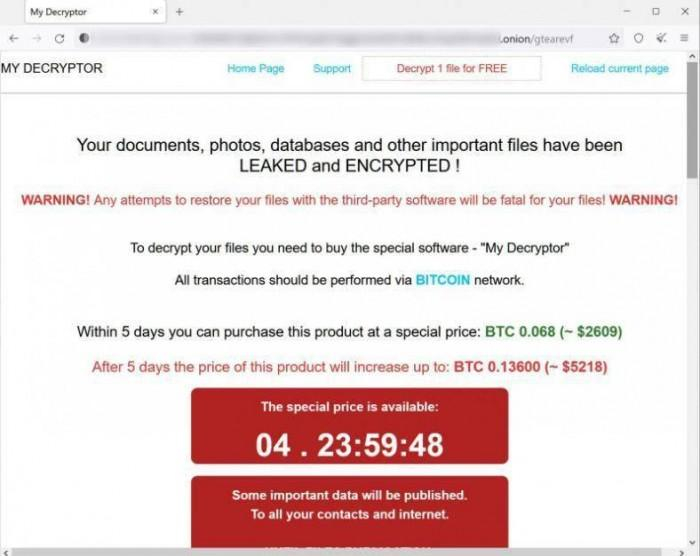700x556 pixels.
Task: Open the Home Page link
Action: click(x=256, y=68)
